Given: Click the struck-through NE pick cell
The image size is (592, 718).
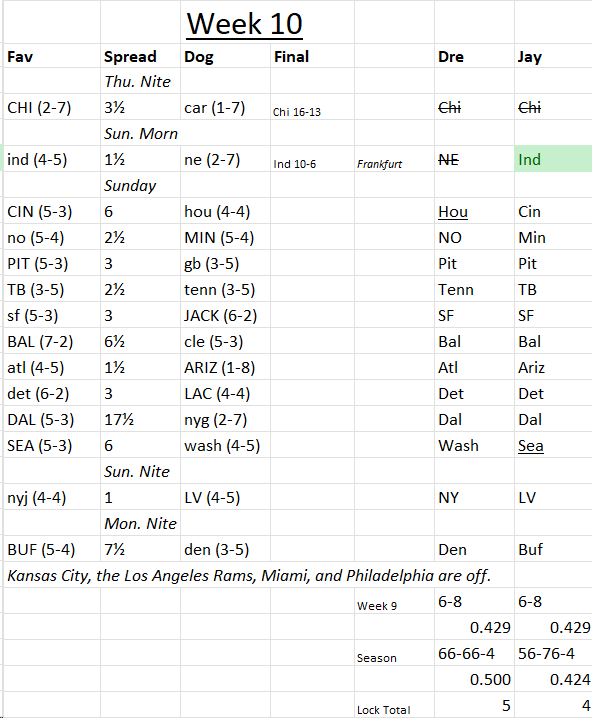Looking at the screenshot, I should [x=474, y=159].
